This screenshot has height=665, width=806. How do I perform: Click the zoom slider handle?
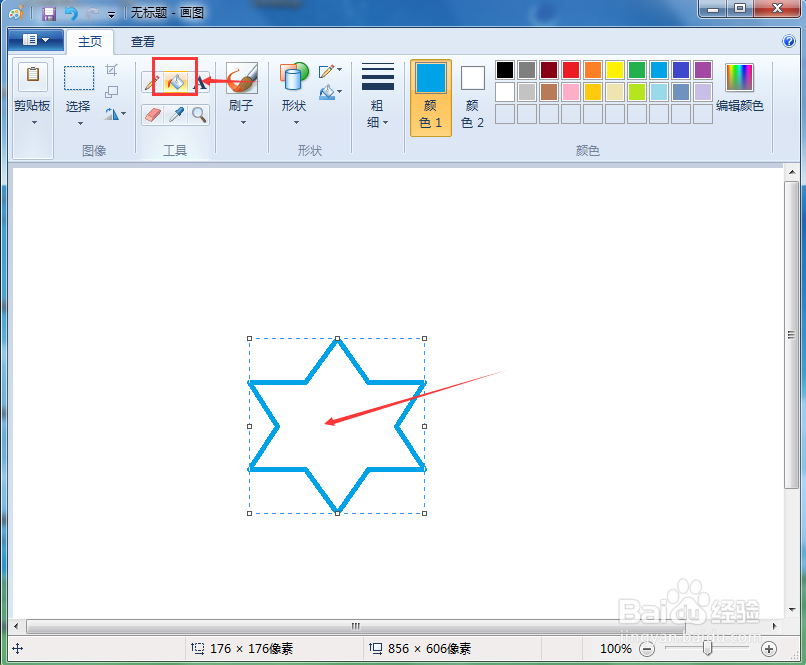tap(708, 649)
